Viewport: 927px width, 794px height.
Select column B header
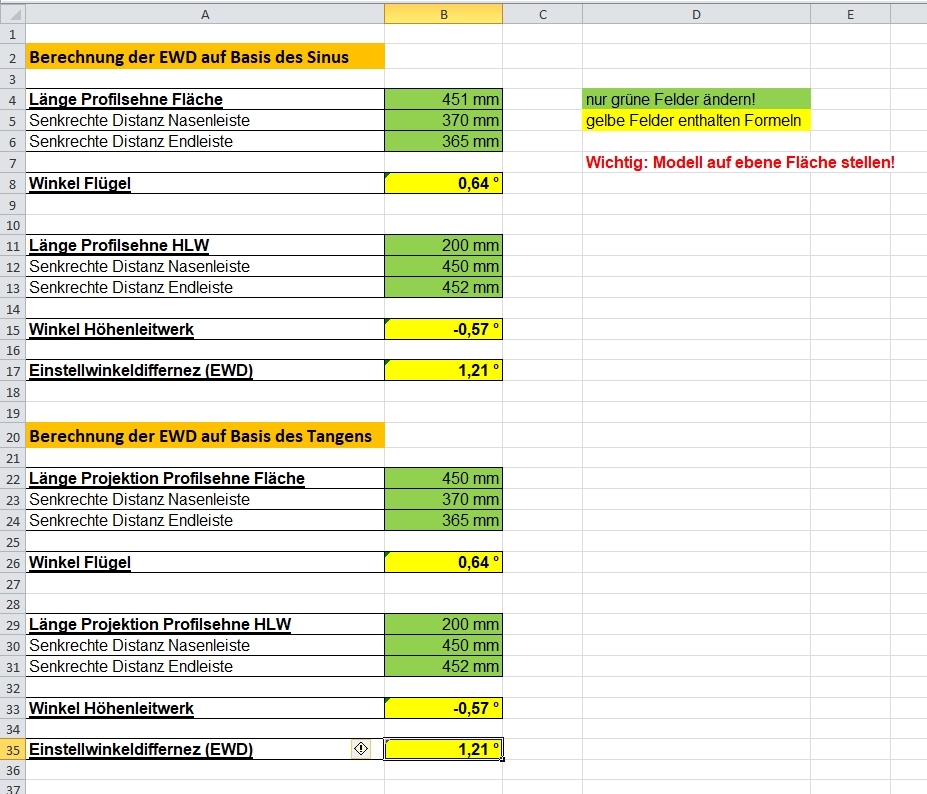click(x=443, y=14)
